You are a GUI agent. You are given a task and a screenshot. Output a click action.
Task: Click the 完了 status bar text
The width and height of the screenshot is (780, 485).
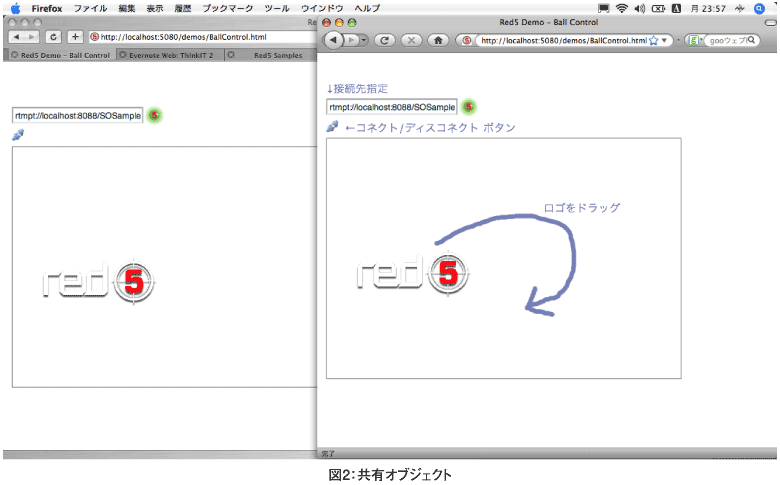pos(328,454)
